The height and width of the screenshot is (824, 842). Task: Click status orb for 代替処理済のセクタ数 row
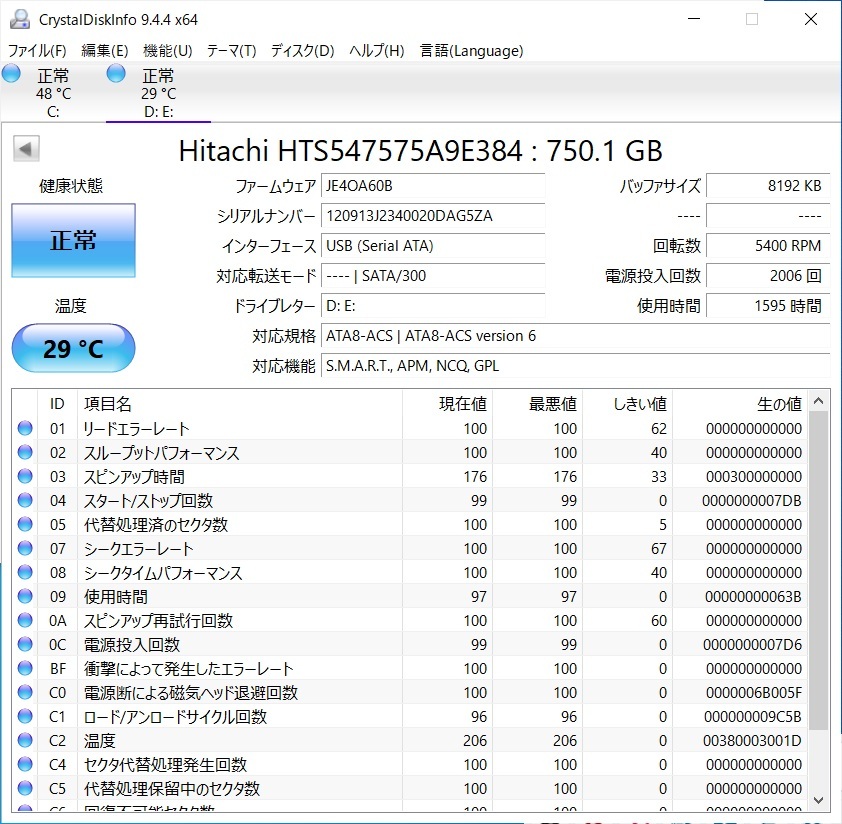click(x=25, y=524)
